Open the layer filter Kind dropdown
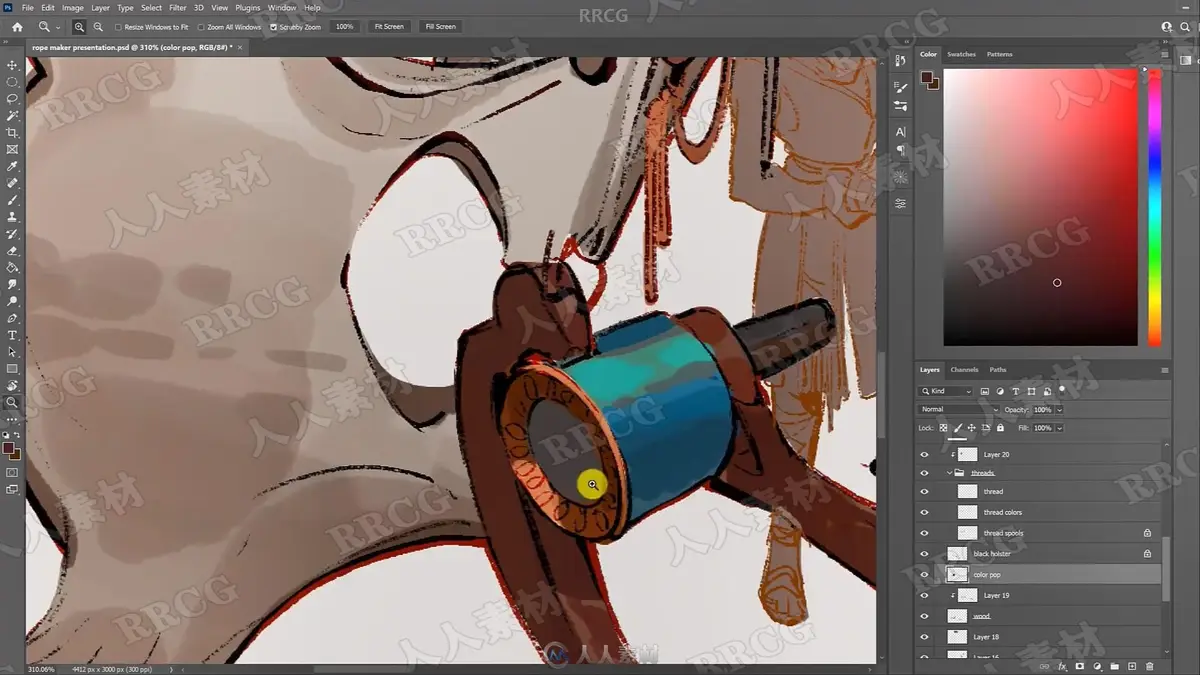Image resolution: width=1200 pixels, height=675 pixels. click(946, 391)
